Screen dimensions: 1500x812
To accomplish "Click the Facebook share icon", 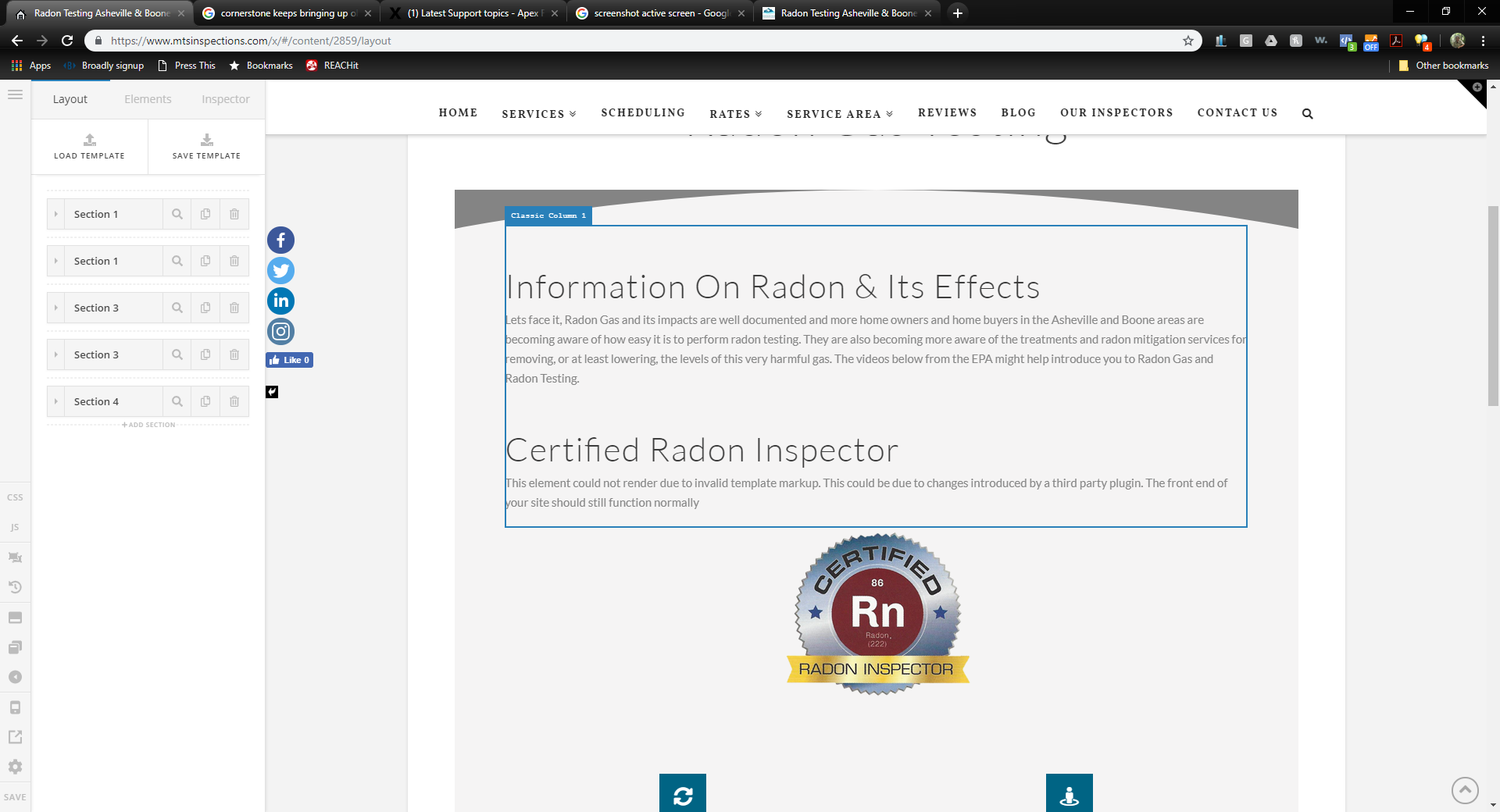I will (280, 240).
